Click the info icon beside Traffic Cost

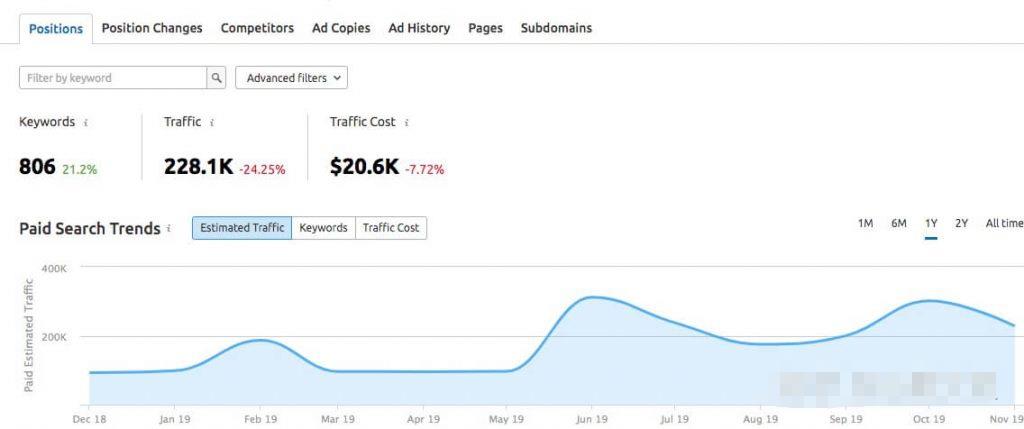click(406, 122)
